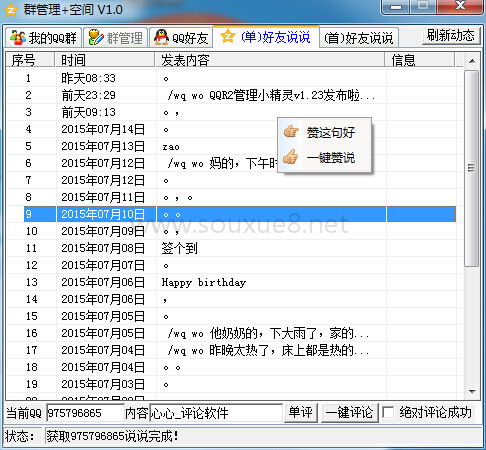Enable the 绝对评论成功 checkbox
The width and height of the screenshot is (486, 450).
coord(388,412)
